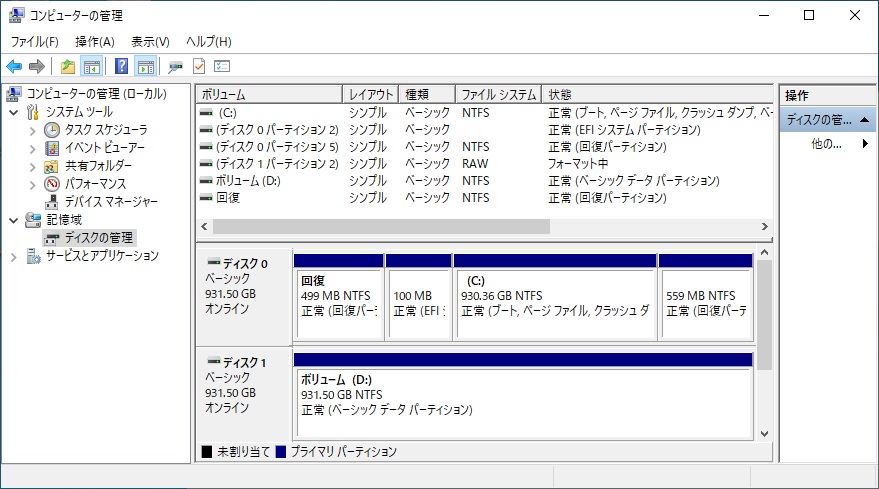
Task: Toggle the show/hide action pane icon
Action: tap(145, 67)
